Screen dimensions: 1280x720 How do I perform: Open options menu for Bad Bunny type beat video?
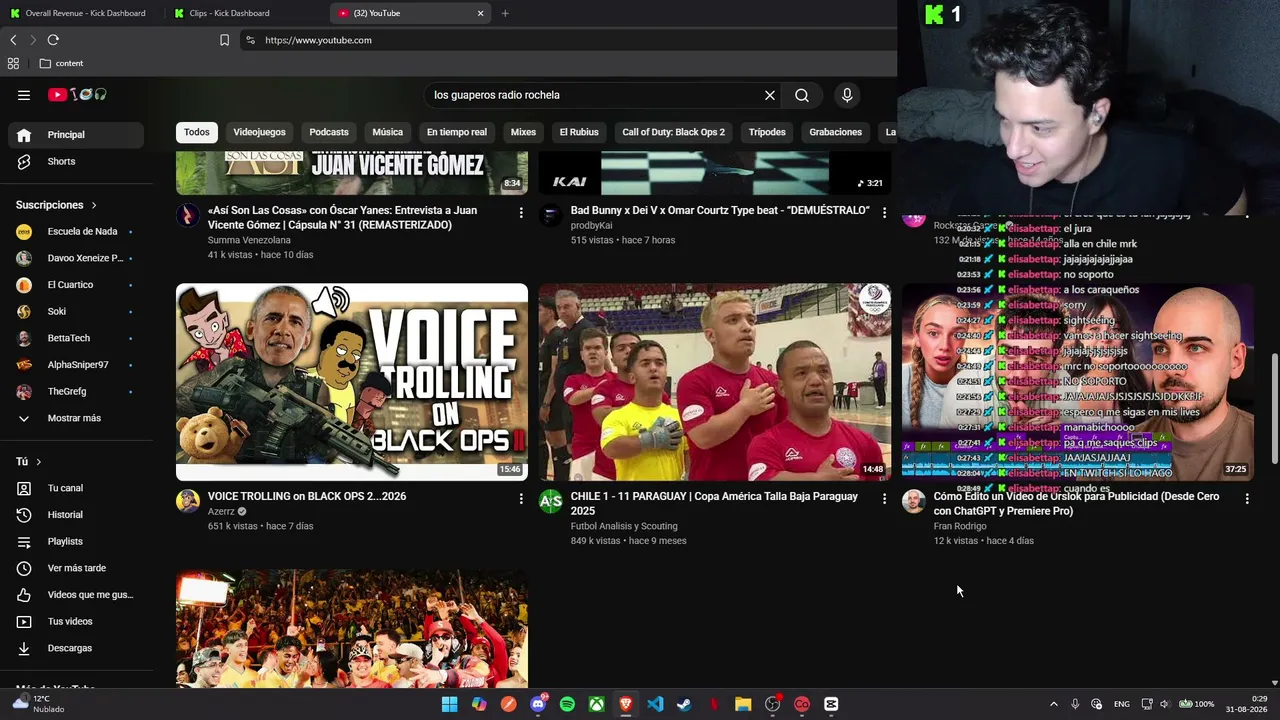point(884,213)
